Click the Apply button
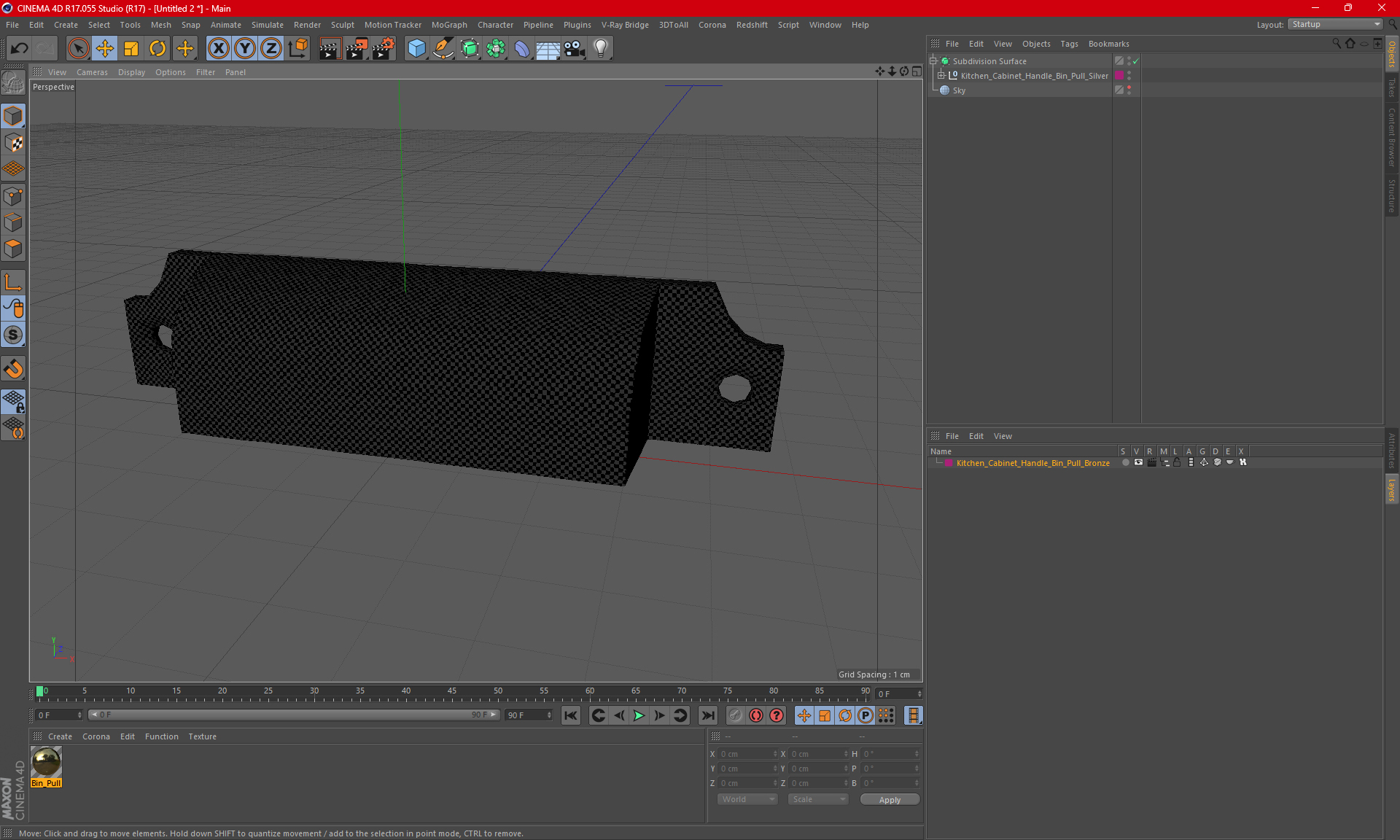Screen dimensions: 1400x840 tap(890, 800)
